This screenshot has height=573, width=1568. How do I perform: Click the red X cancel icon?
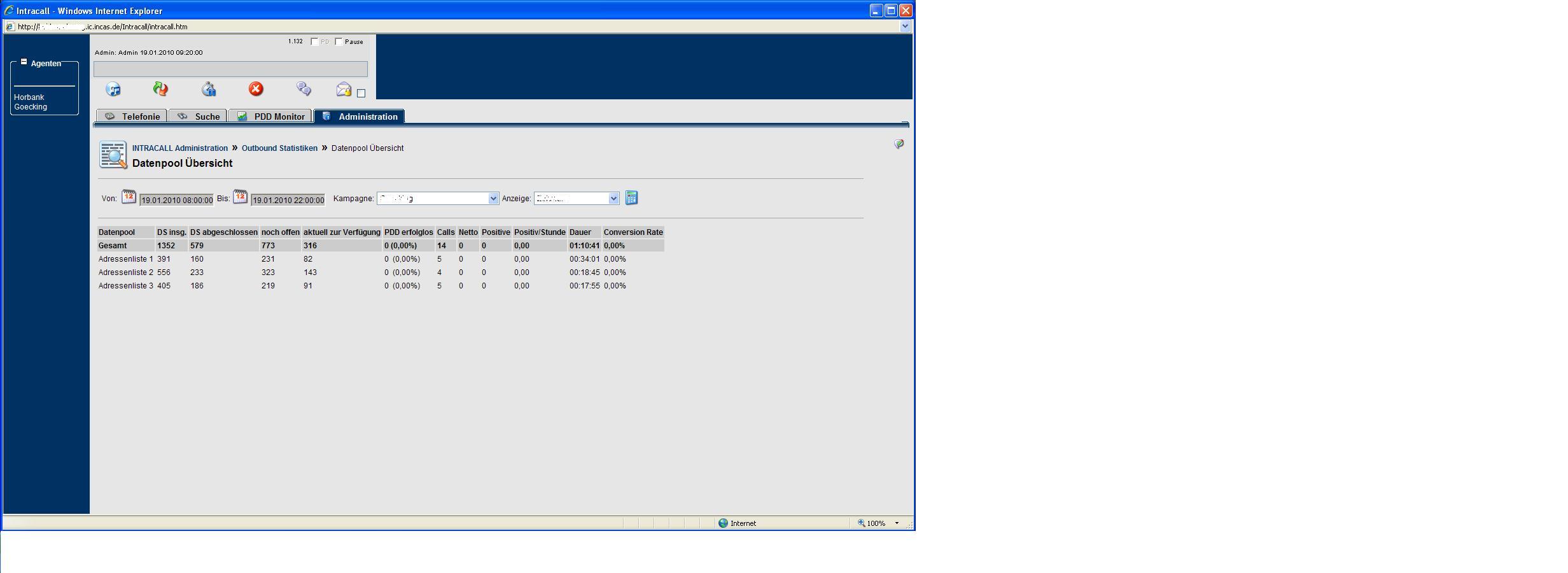(x=256, y=89)
